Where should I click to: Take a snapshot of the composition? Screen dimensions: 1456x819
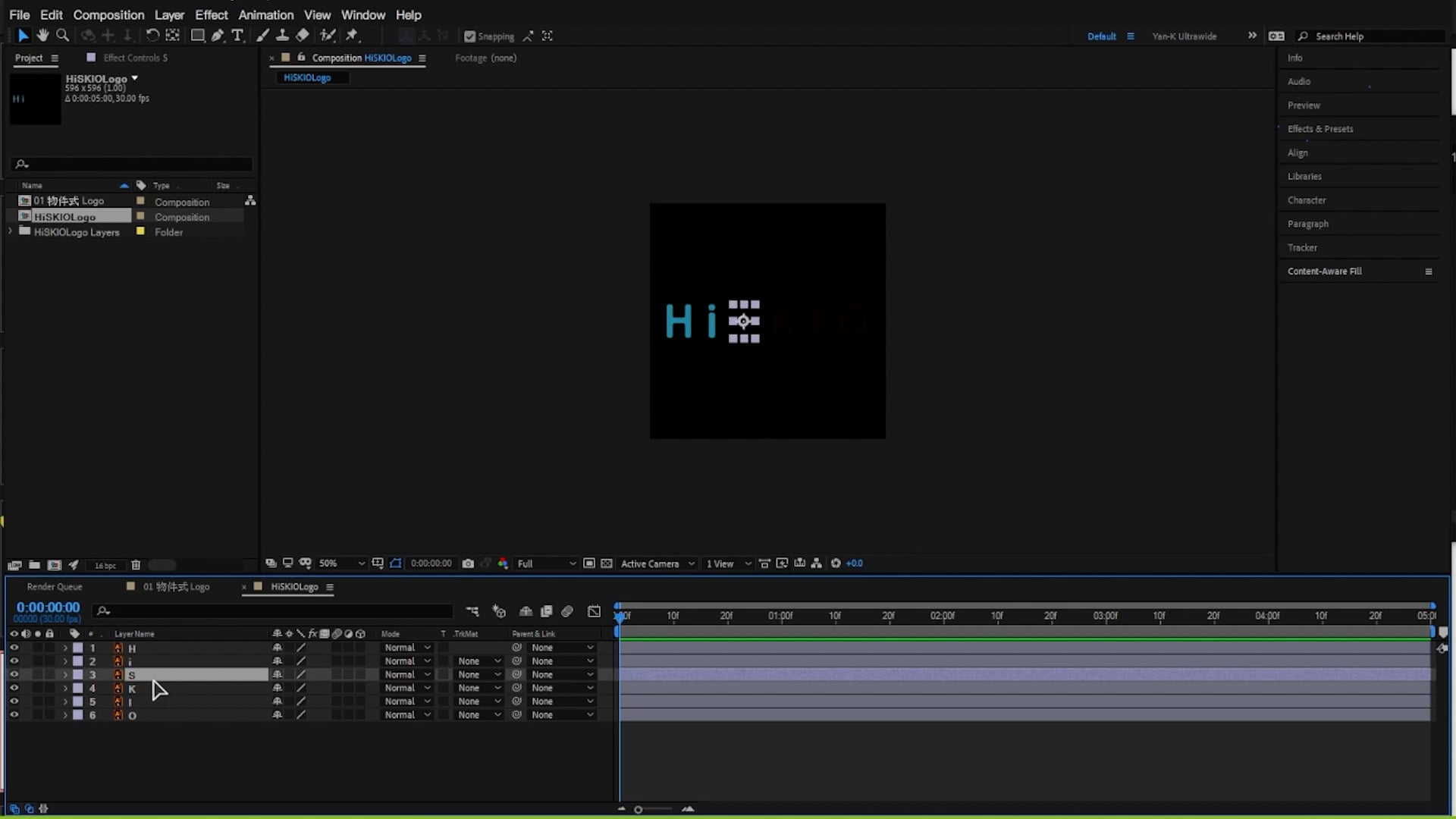coord(469,563)
